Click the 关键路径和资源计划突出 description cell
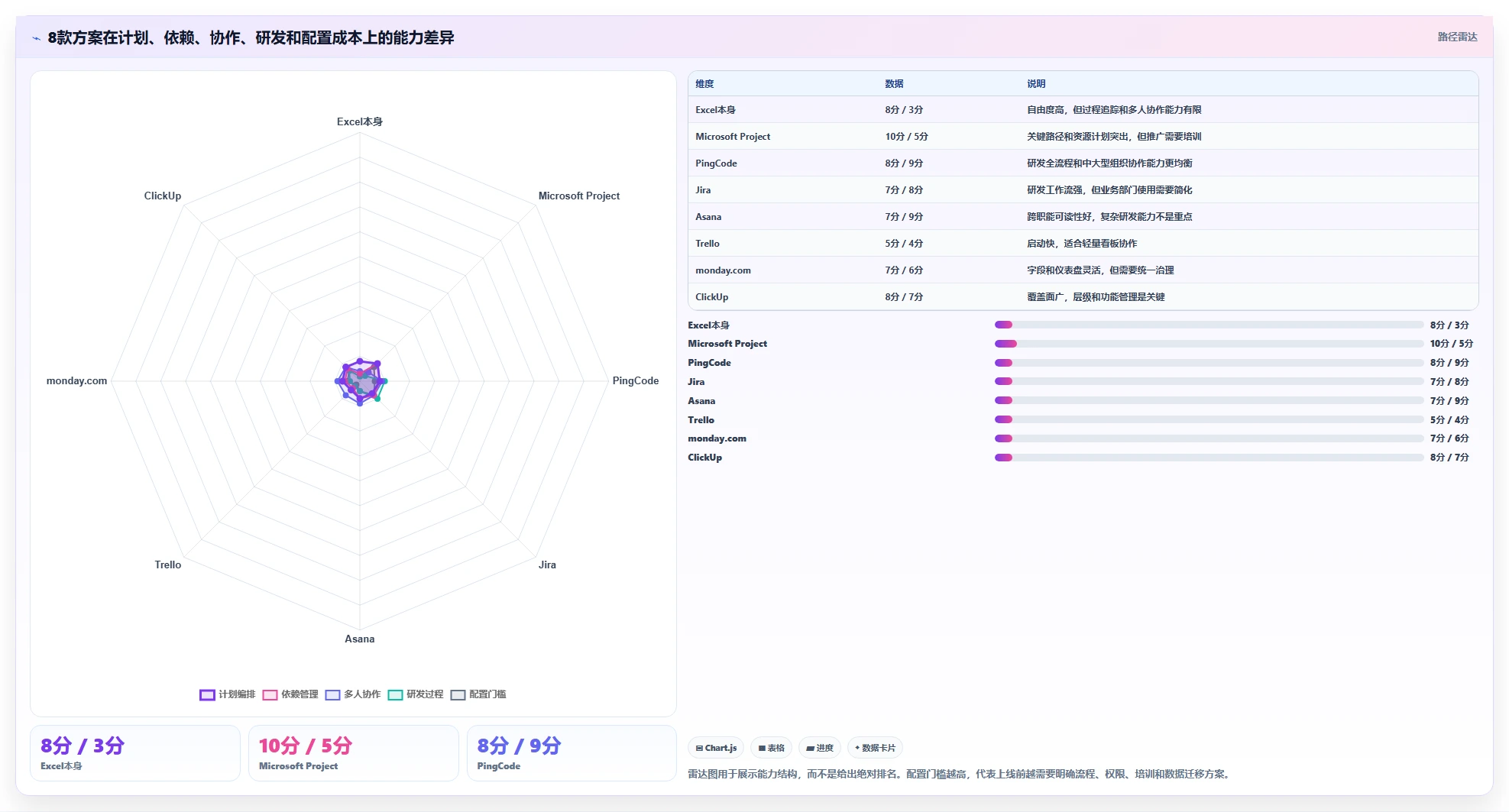The image size is (1509, 812). pyautogui.click(x=1114, y=137)
